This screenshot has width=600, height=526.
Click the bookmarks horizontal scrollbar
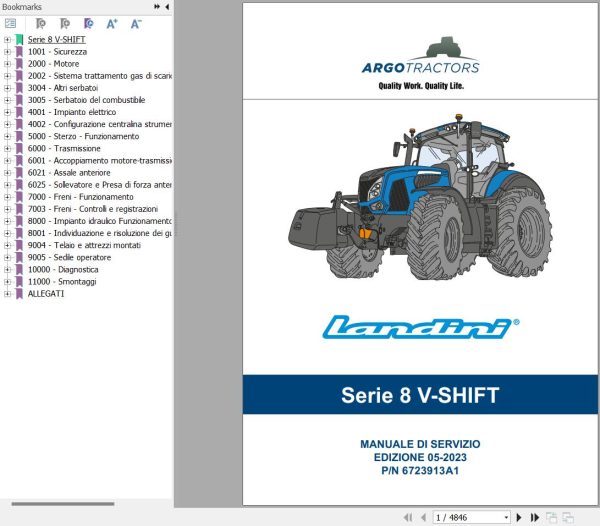(63, 504)
